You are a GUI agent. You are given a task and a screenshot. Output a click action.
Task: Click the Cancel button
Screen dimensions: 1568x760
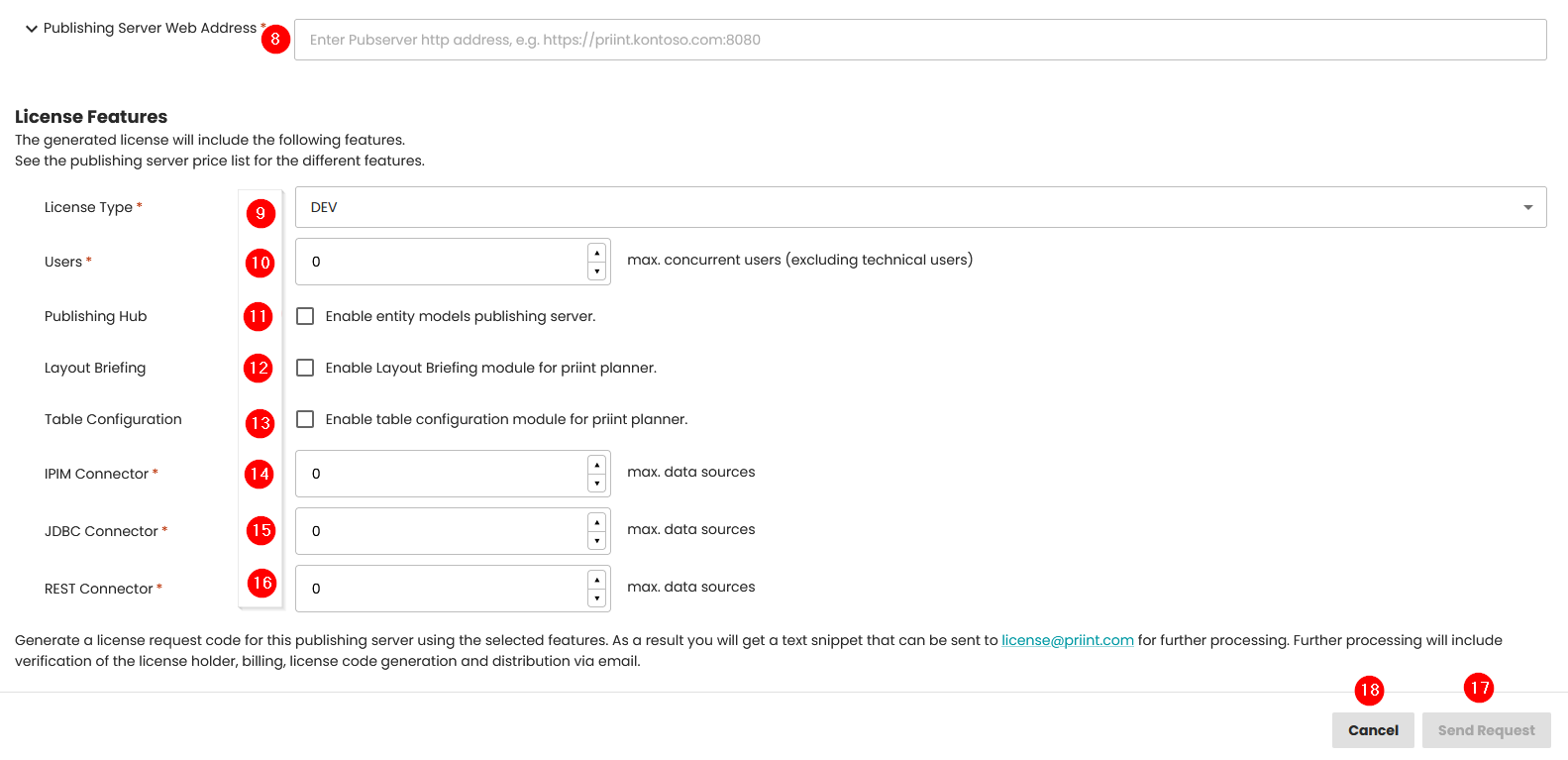1372,730
